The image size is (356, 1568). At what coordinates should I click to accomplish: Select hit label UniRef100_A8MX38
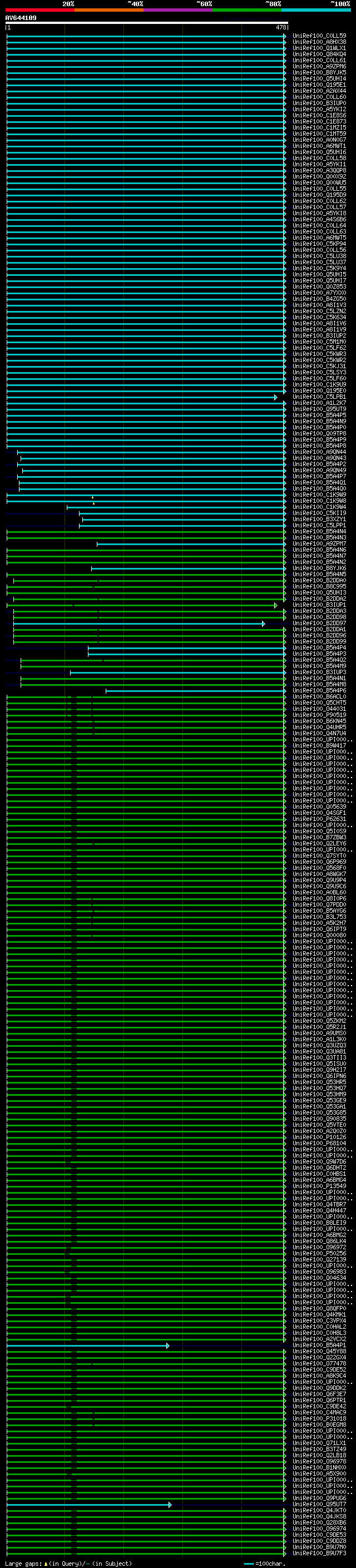(x=319, y=42)
